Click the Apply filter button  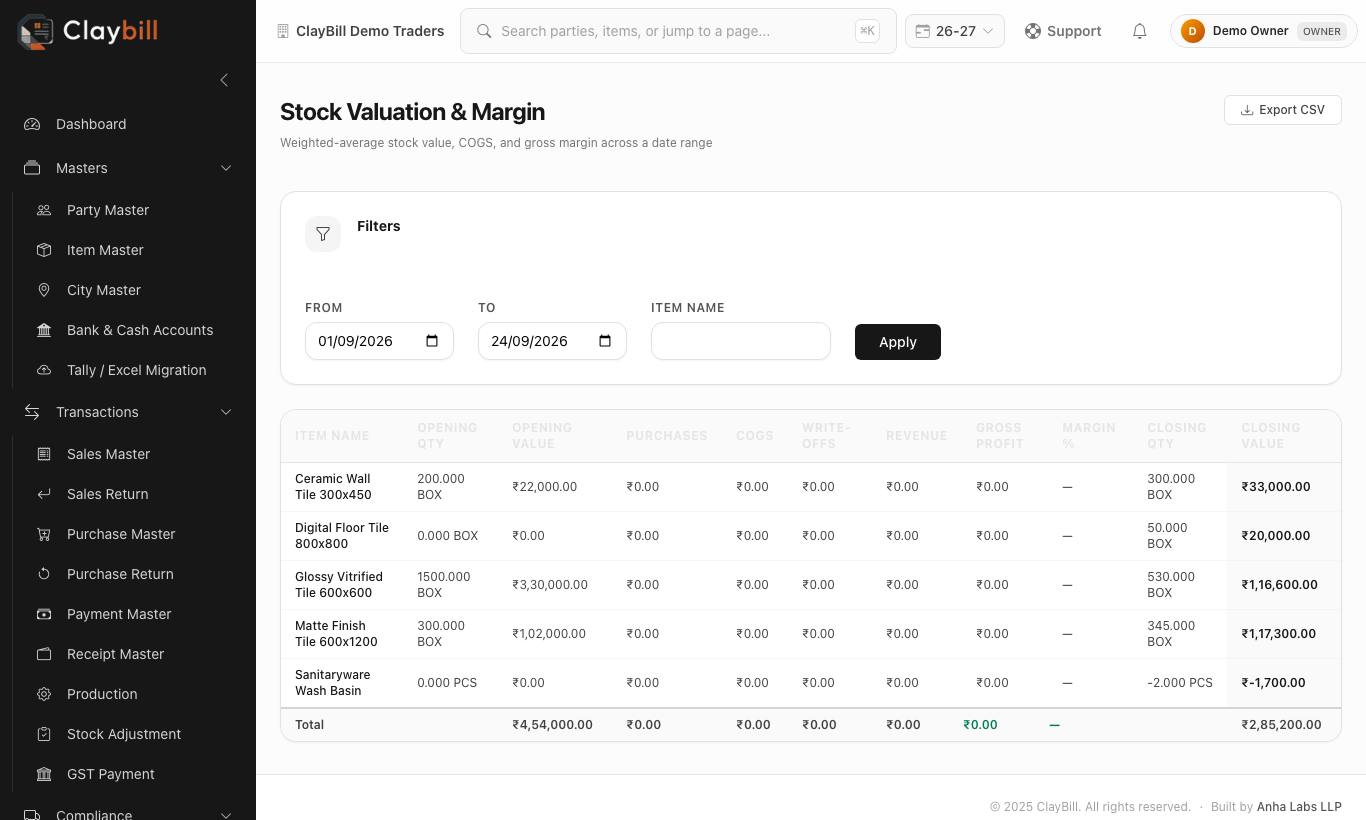pyautogui.click(x=898, y=342)
